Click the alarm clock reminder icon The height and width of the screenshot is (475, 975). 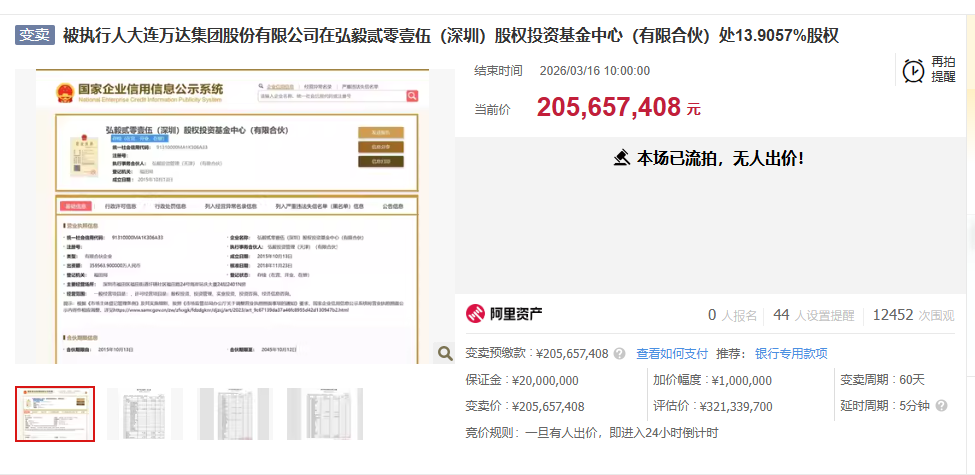coord(913,70)
